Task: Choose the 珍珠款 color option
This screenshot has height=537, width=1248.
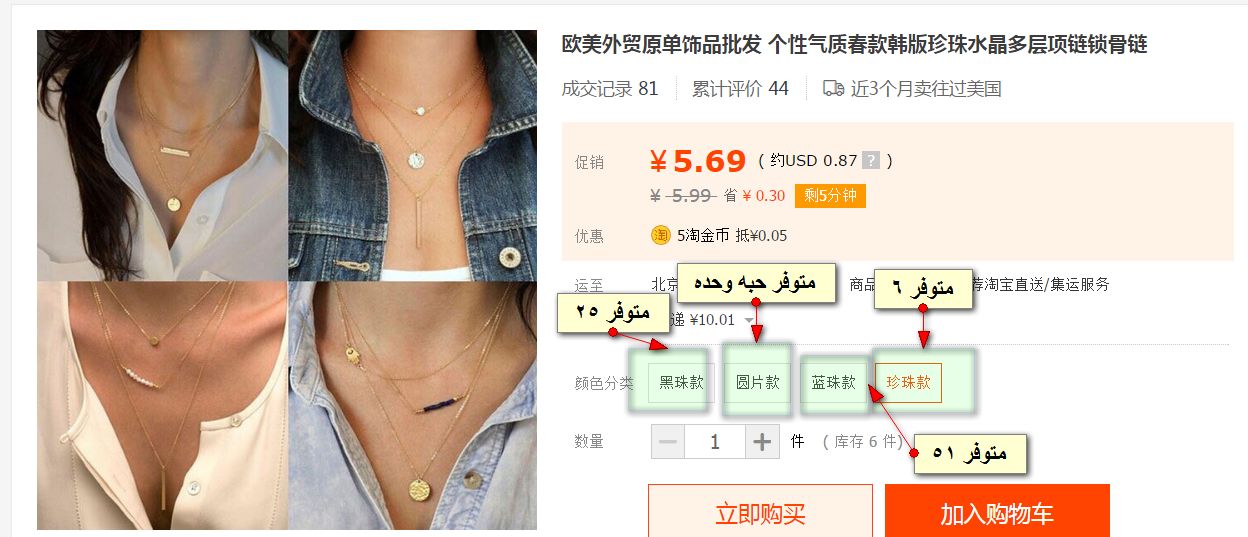Action: click(x=908, y=382)
